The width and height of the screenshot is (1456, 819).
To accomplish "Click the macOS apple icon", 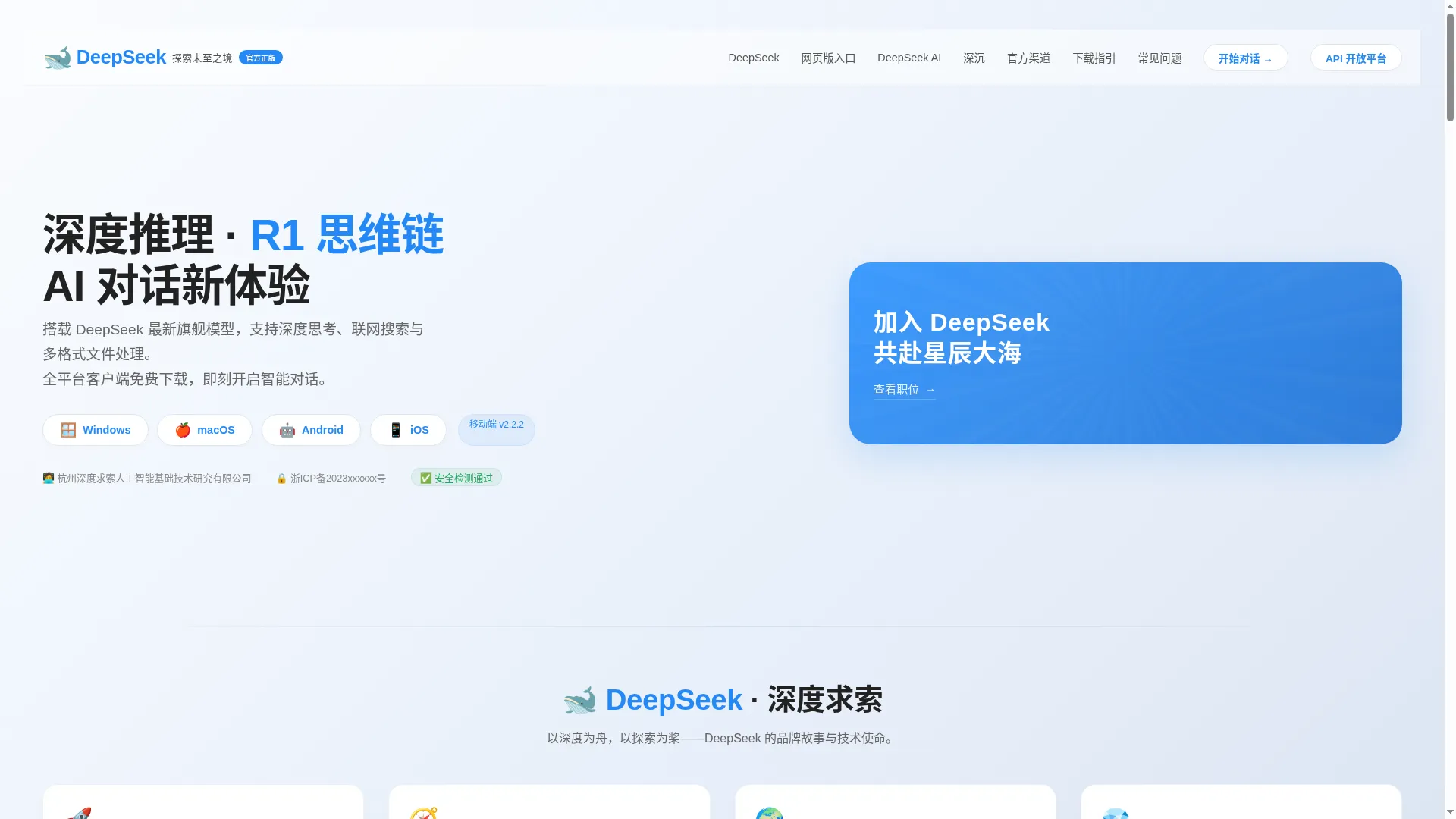I will pyautogui.click(x=183, y=430).
